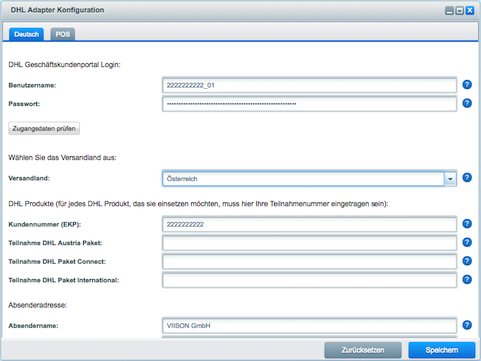Open help for Teilnahme DHL Paket Connect

[x=467, y=261]
